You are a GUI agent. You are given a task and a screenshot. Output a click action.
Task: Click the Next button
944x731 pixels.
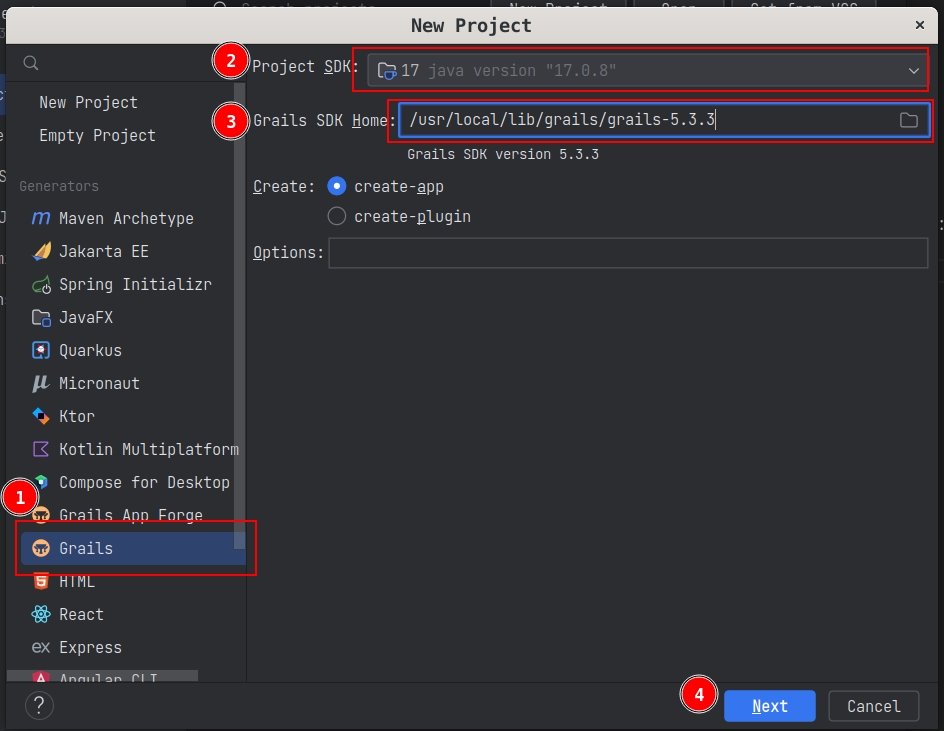[769, 706]
